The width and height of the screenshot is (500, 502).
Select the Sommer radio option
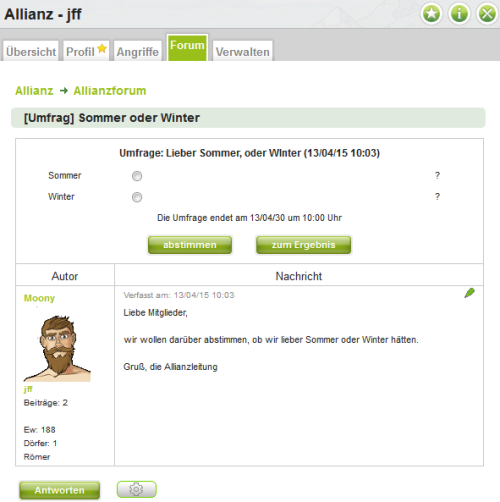[x=137, y=176]
